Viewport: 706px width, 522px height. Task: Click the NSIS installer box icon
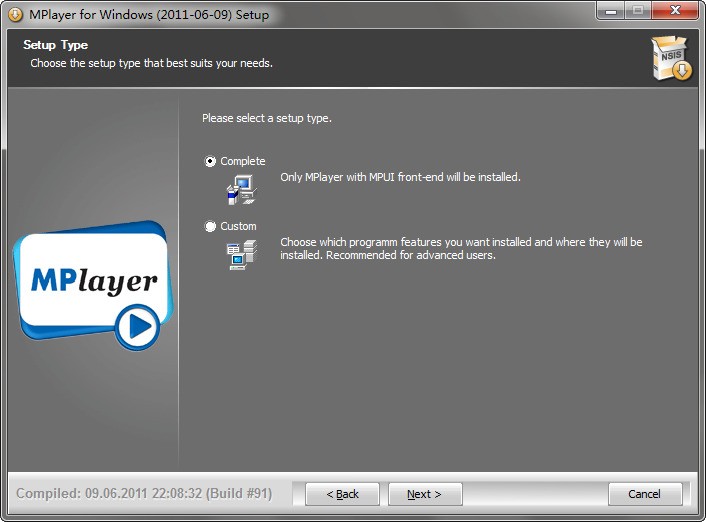[671, 59]
